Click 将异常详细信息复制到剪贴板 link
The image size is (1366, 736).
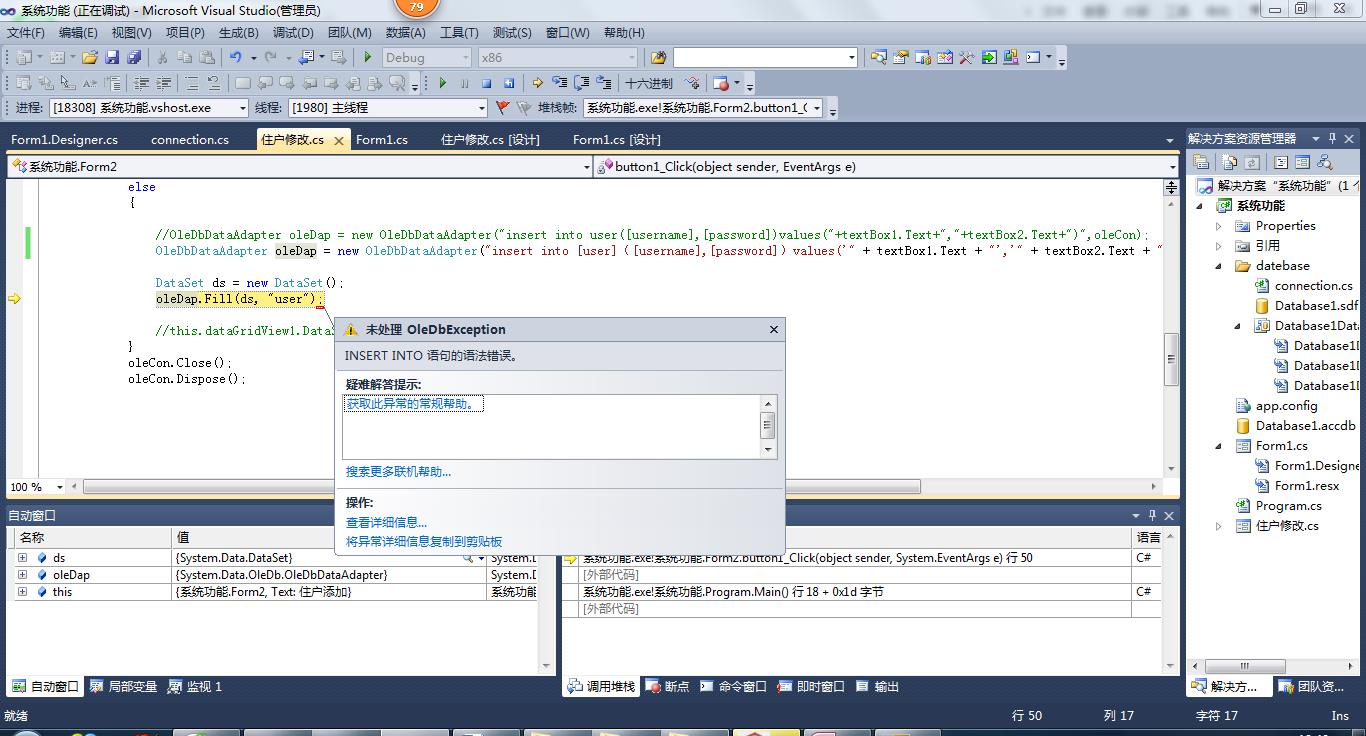point(424,541)
